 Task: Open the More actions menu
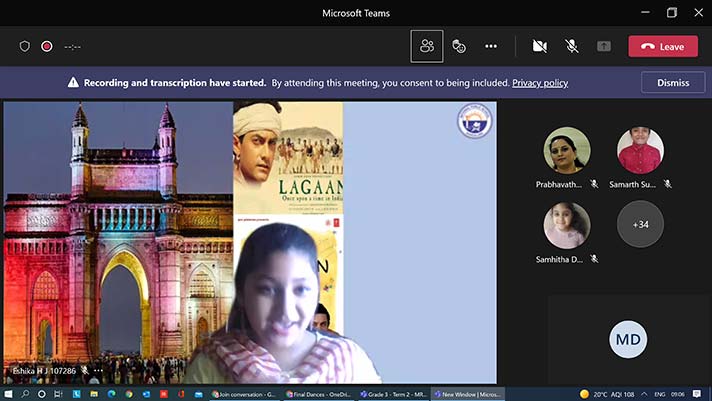[491, 46]
